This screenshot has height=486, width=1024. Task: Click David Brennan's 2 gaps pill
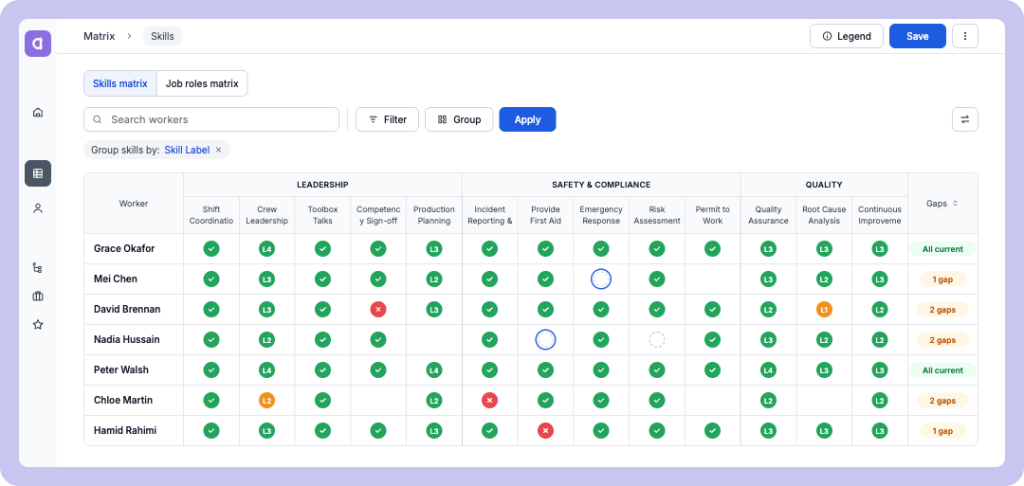point(942,309)
